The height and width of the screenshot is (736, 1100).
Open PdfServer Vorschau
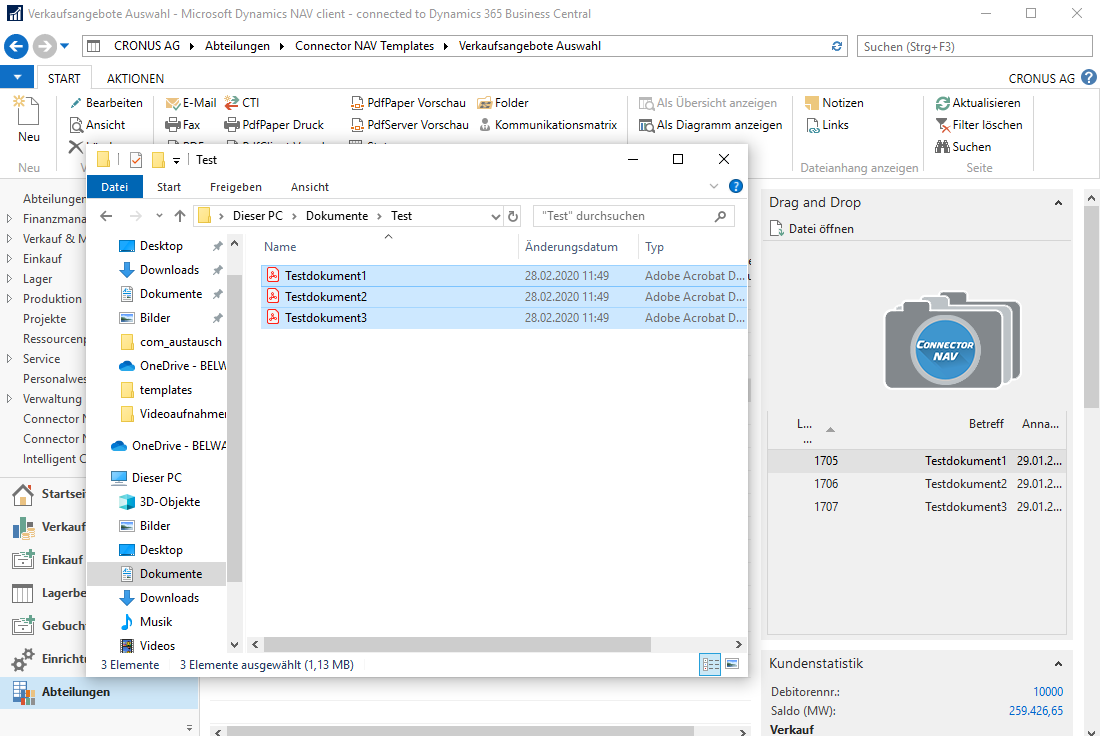coord(409,125)
